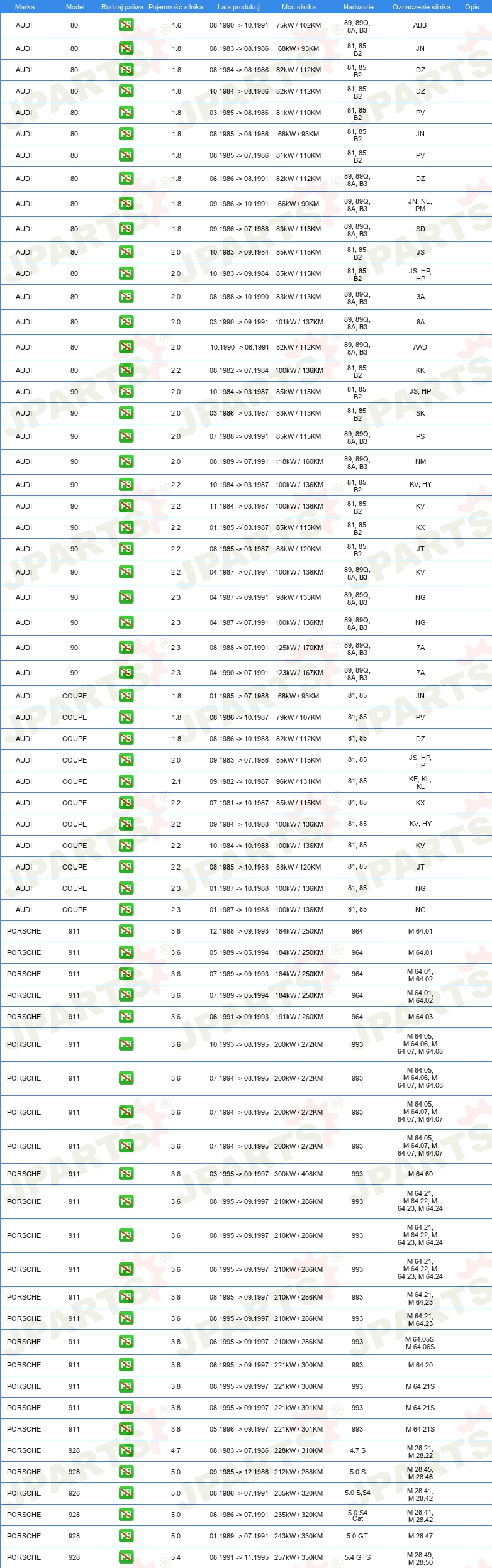Click the petrol icon in the COUPE 79kW / 107KM row

[126, 717]
